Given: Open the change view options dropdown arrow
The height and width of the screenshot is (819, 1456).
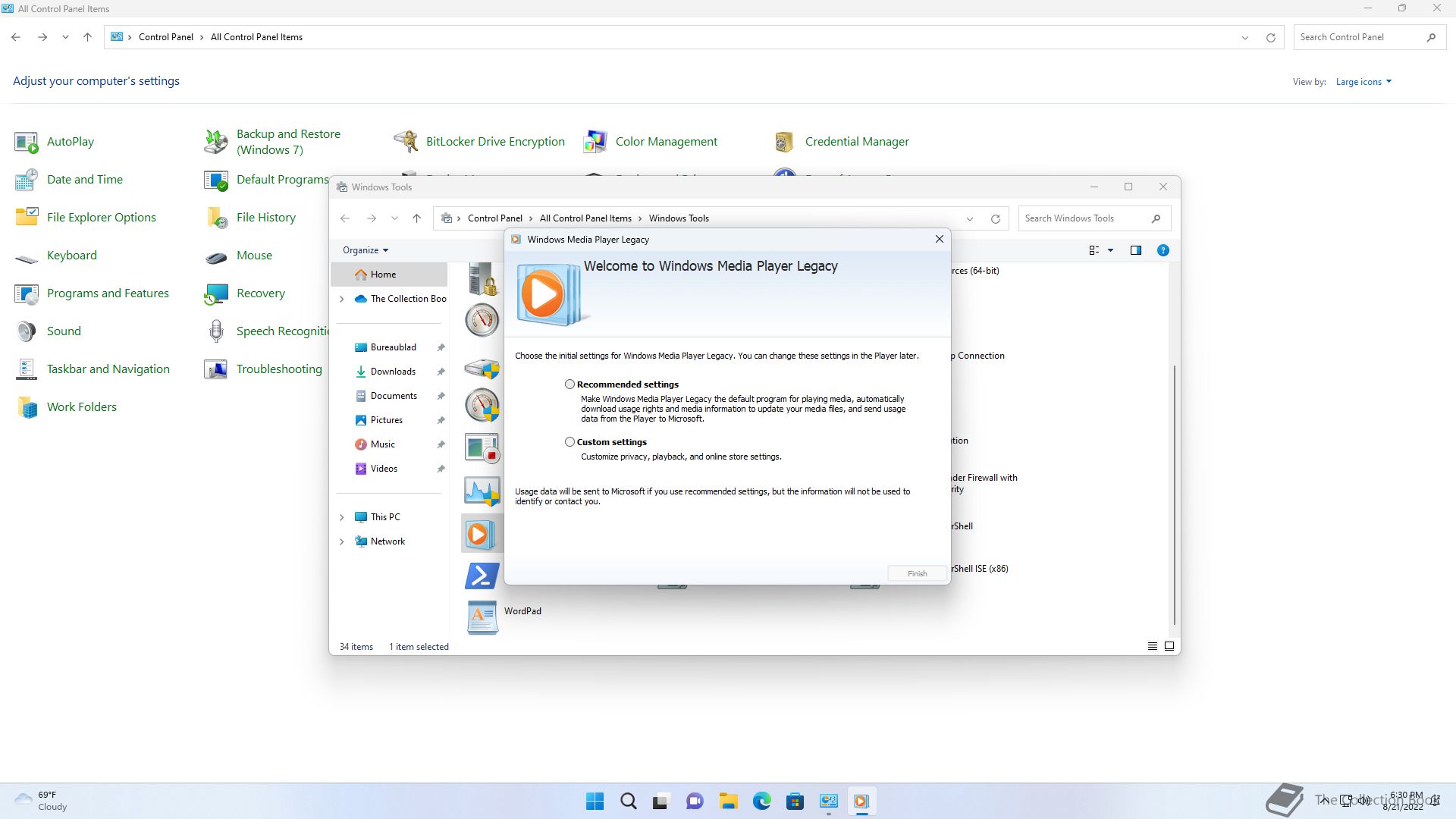Looking at the screenshot, I should click(1110, 250).
